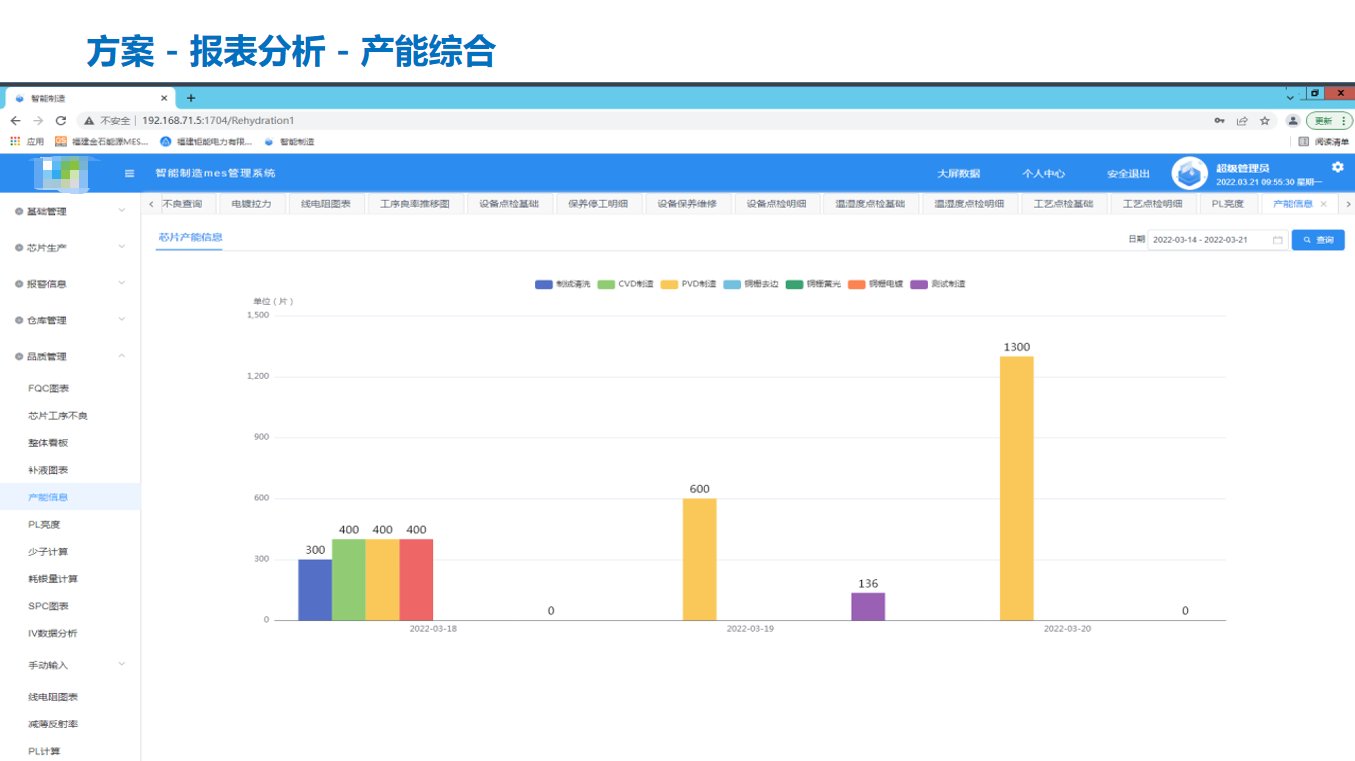Click the calendar icon in date field
This screenshot has width=1355, height=761.
(x=1277, y=240)
